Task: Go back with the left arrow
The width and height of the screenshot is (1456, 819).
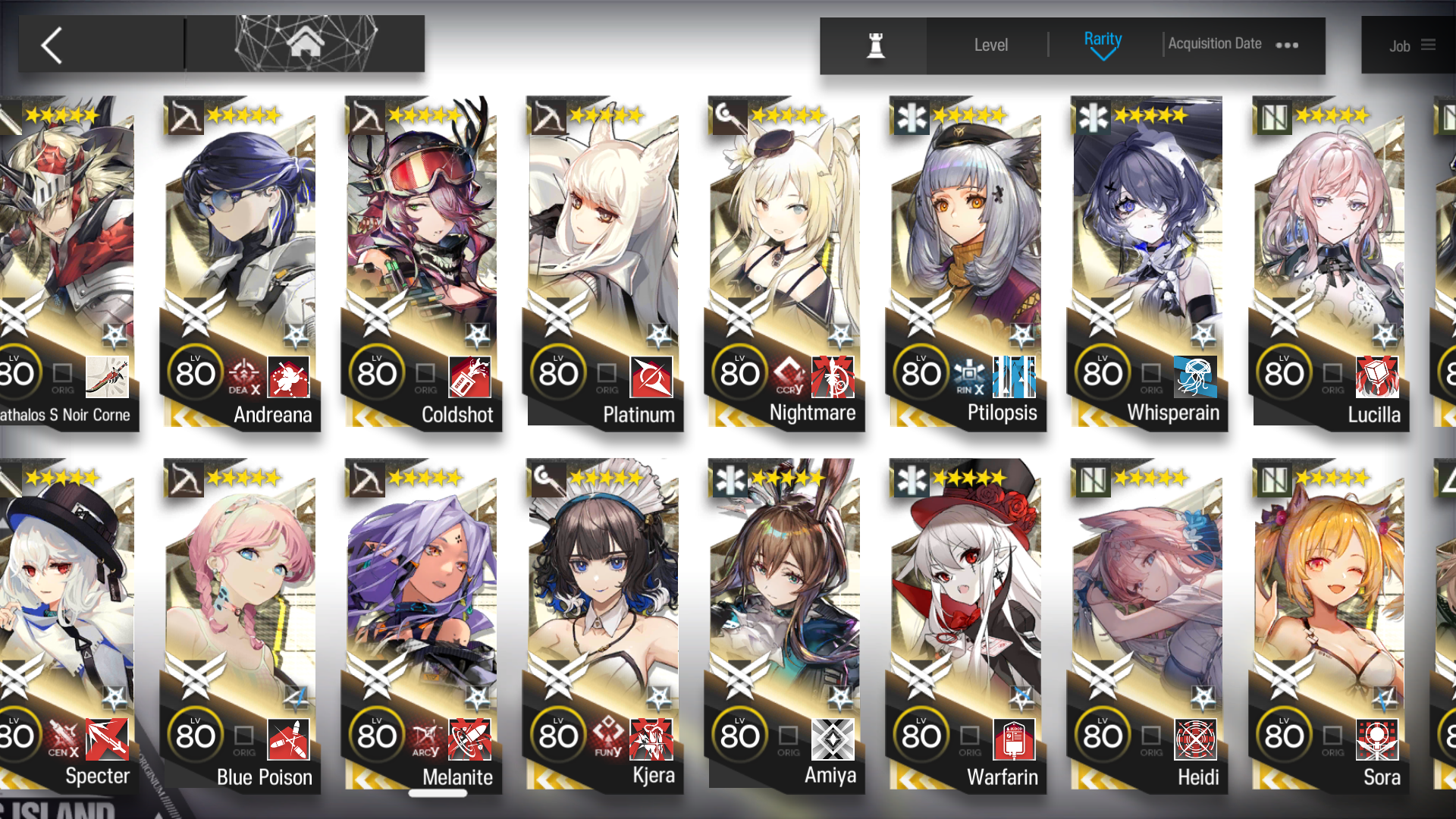Action: pos(52,45)
